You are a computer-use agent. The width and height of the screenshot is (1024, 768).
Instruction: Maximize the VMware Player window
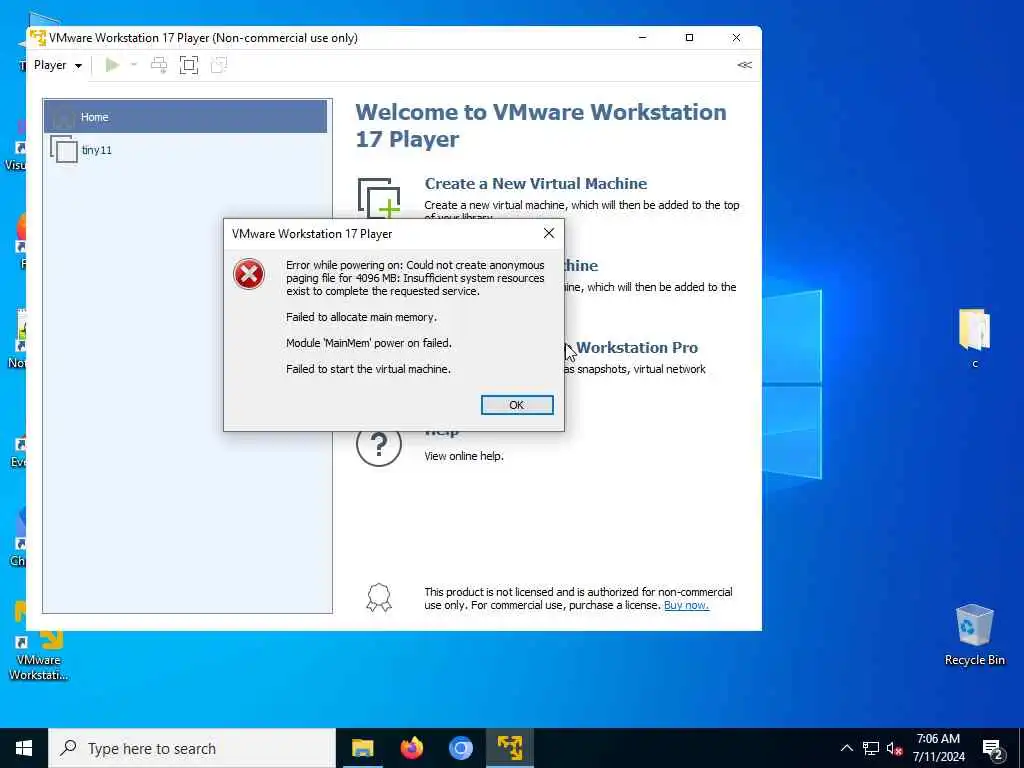689,38
